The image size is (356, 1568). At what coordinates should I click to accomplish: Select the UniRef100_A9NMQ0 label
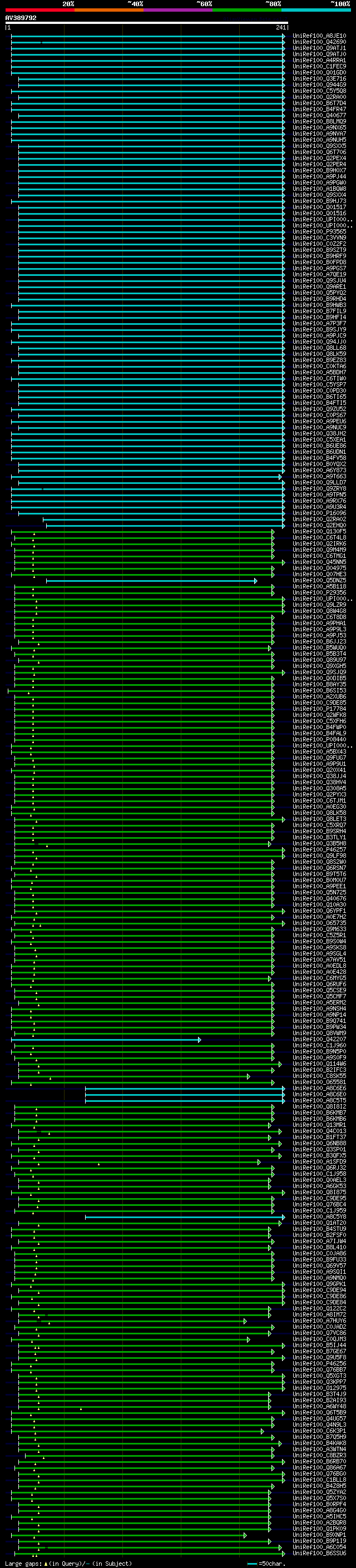[319, 1278]
